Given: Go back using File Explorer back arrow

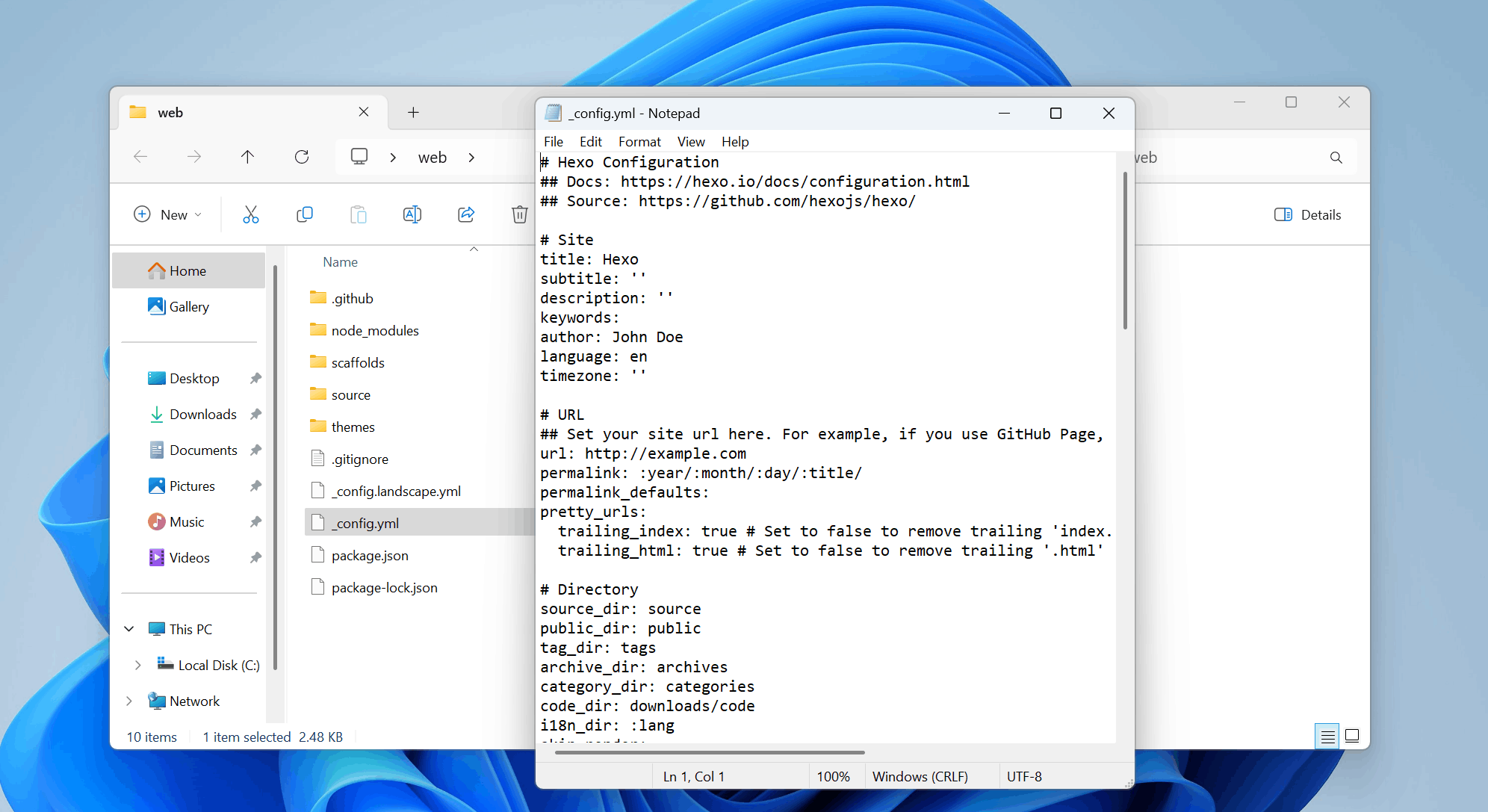Looking at the screenshot, I should (140, 157).
